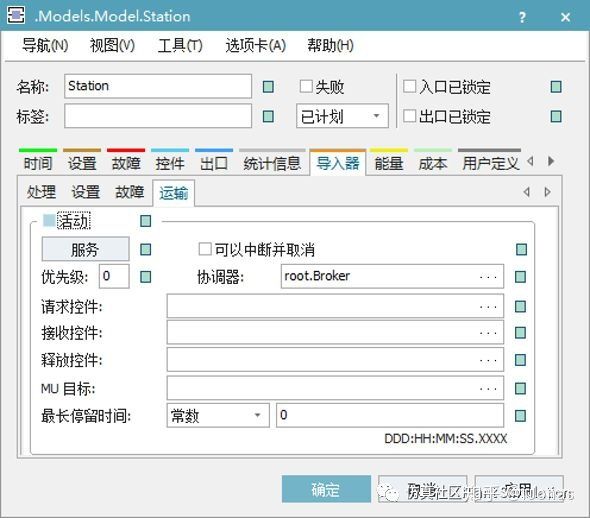Toggle inheritance square beside 最长停留时间 field
This screenshot has width=590, height=518.
coord(520,416)
